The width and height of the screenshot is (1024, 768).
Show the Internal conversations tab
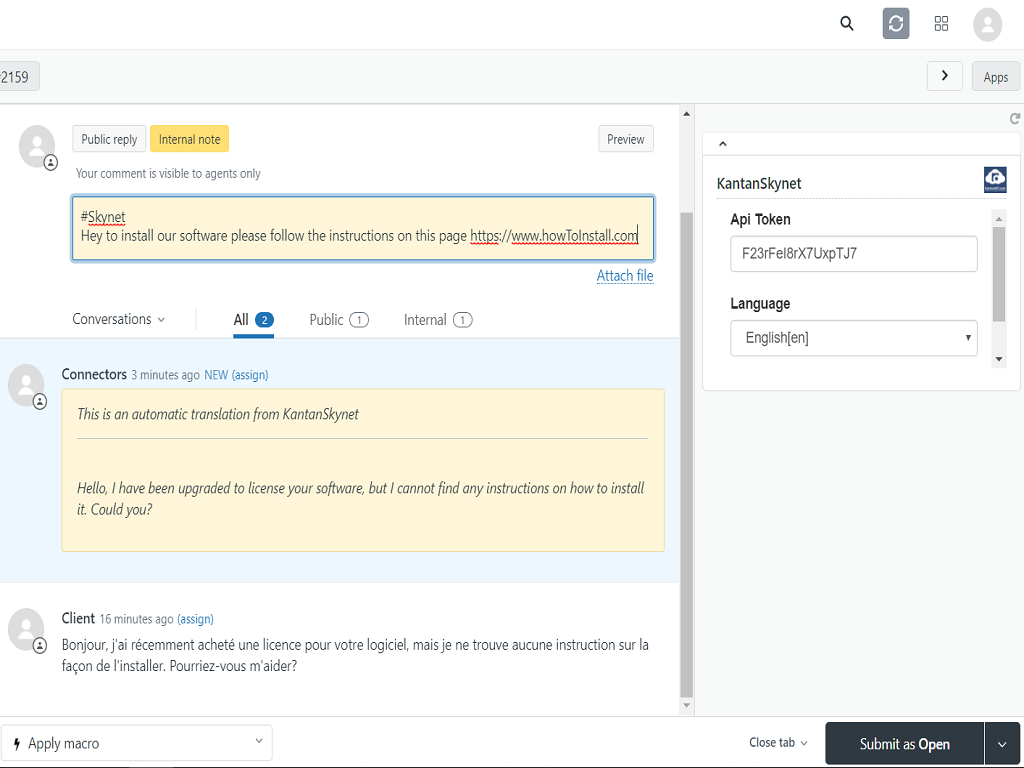[x=437, y=320]
